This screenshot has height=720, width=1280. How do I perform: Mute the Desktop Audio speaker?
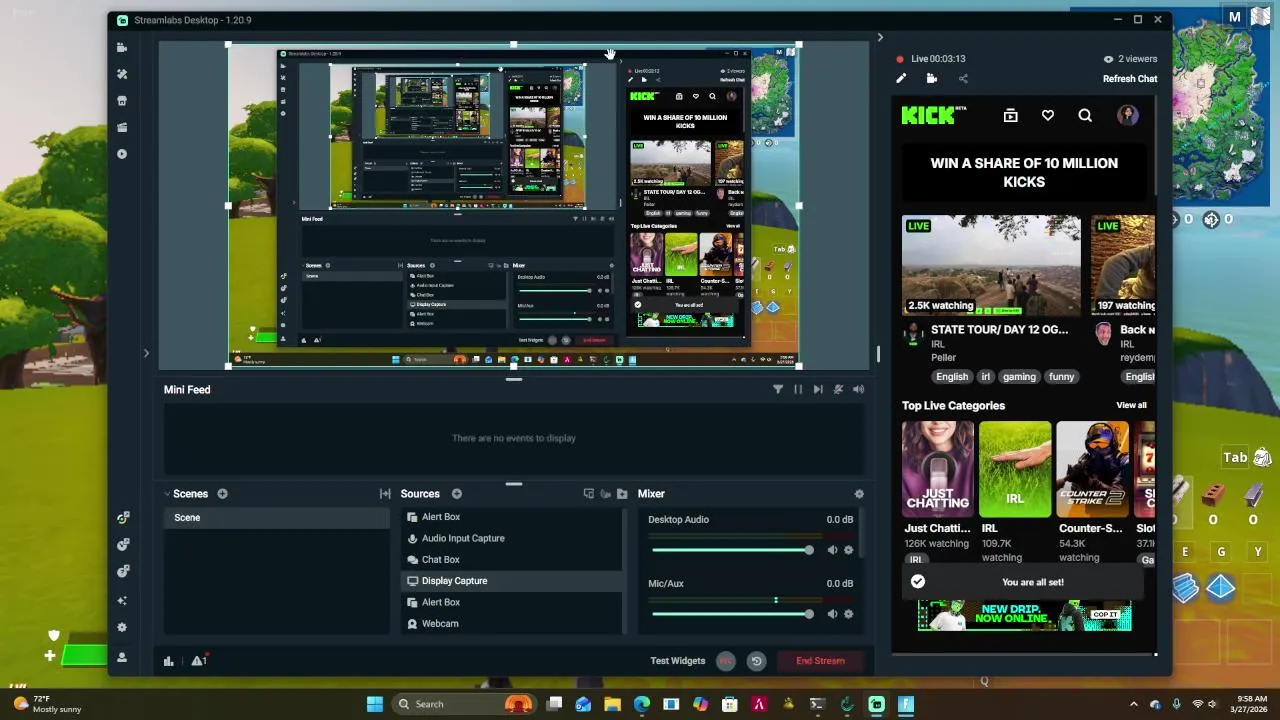tap(832, 550)
